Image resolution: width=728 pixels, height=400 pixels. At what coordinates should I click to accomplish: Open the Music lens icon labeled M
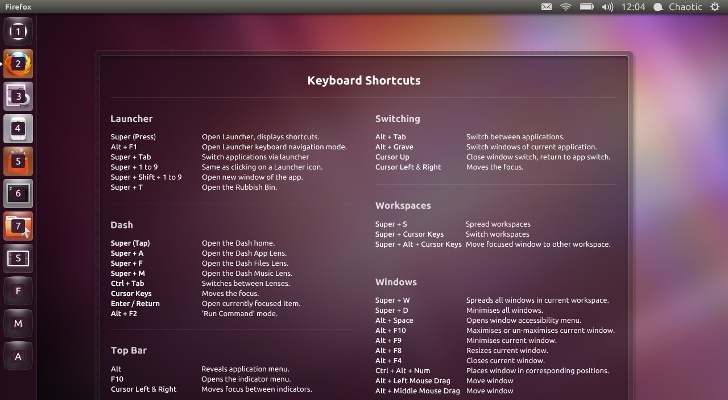pos(18,324)
